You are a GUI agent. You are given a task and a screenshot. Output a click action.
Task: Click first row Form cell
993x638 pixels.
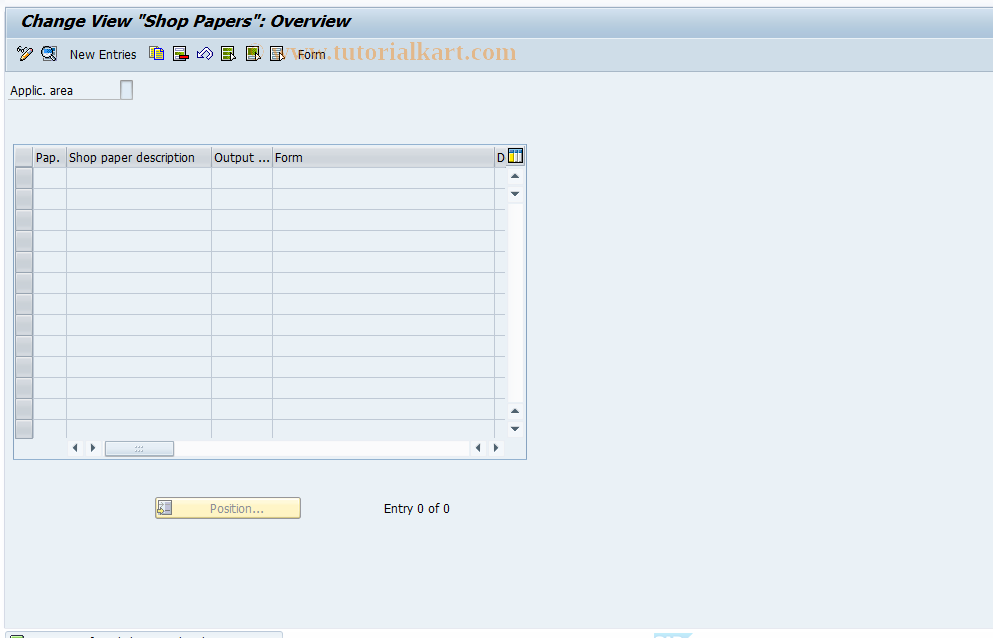click(383, 178)
